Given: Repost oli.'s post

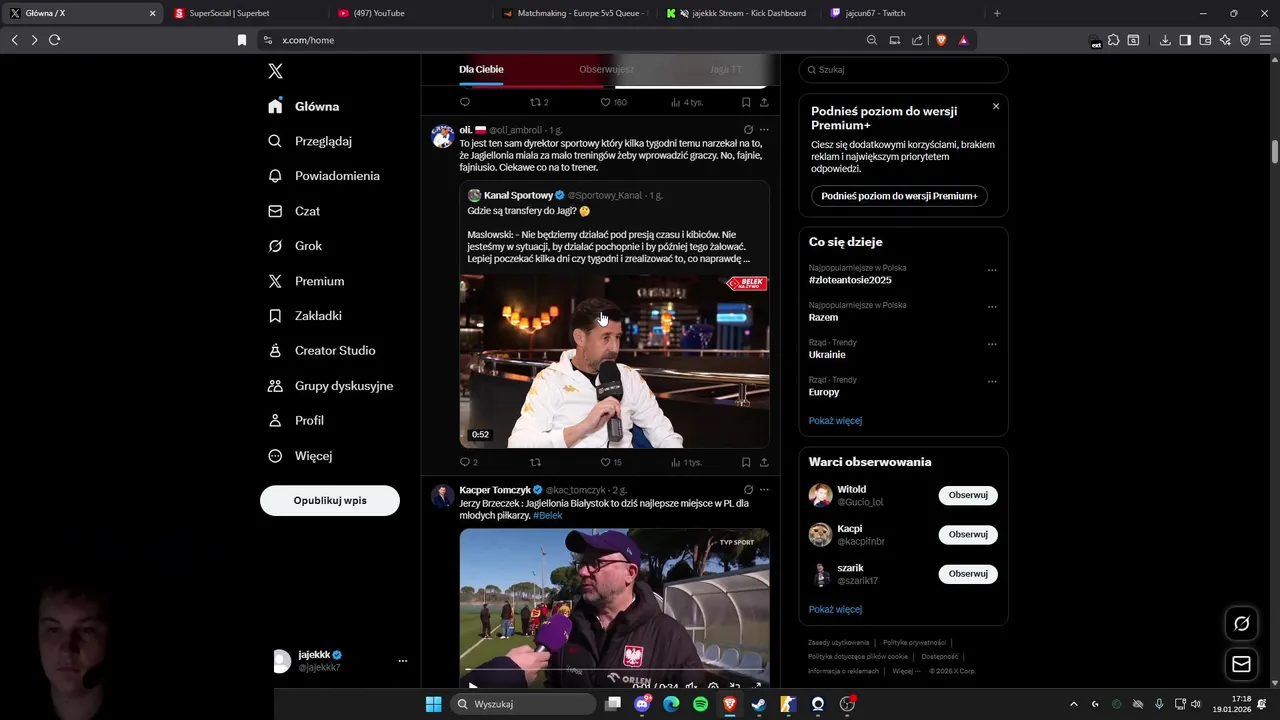Looking at the screenshot, I should pos(535,462).
